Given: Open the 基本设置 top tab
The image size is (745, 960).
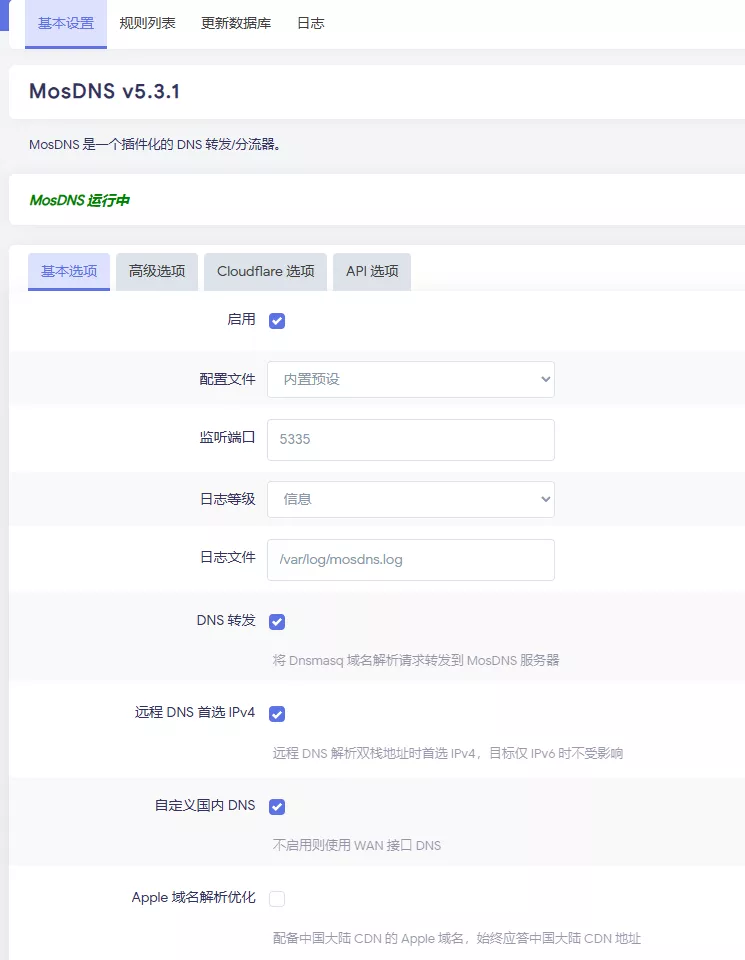Looking at the screenshot, I should 66,23.
